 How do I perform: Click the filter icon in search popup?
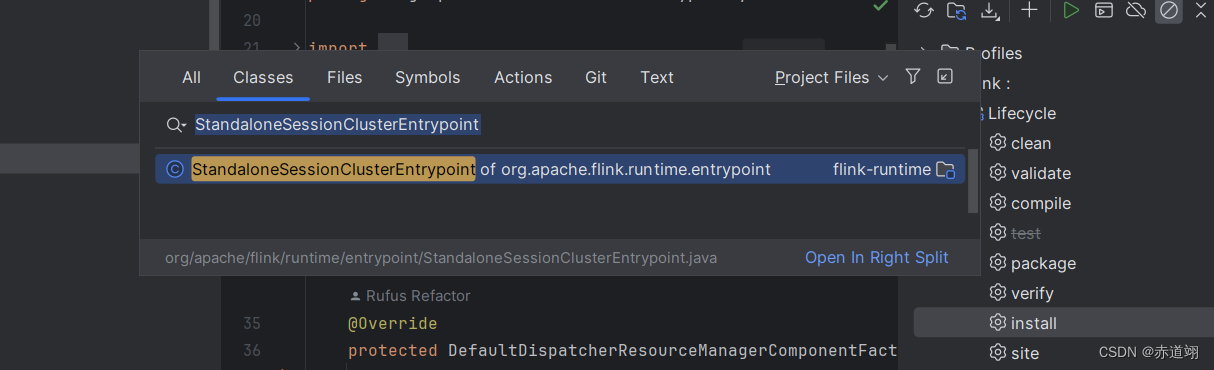point(912,77)
